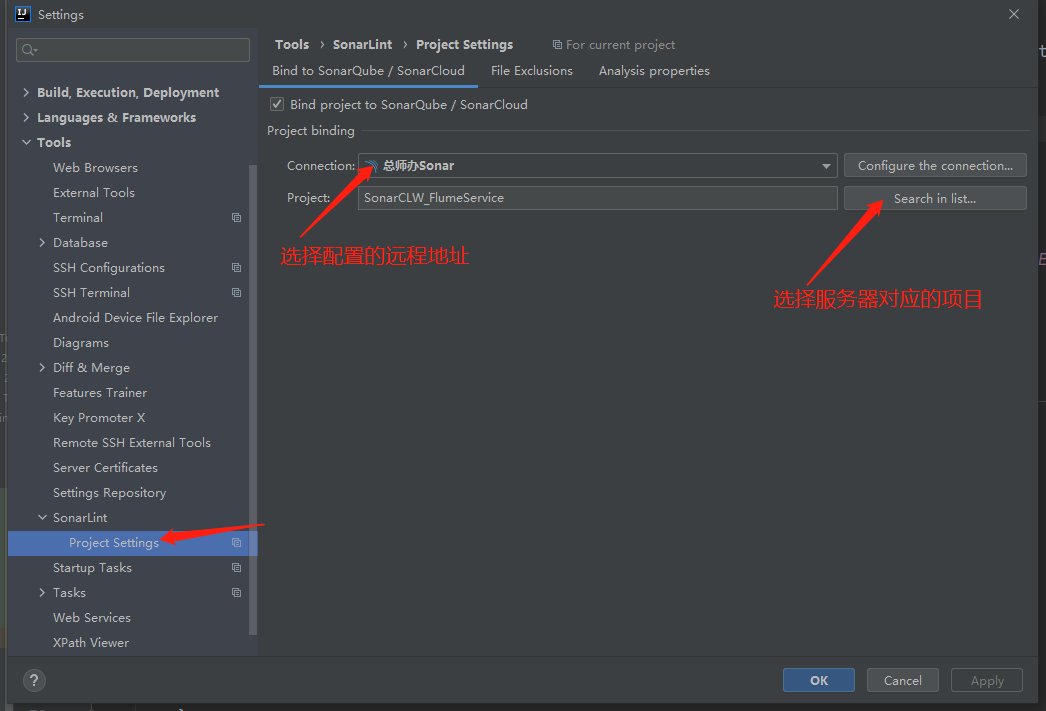
Task: Confirm settings with OK button
Action: (819, 680)
